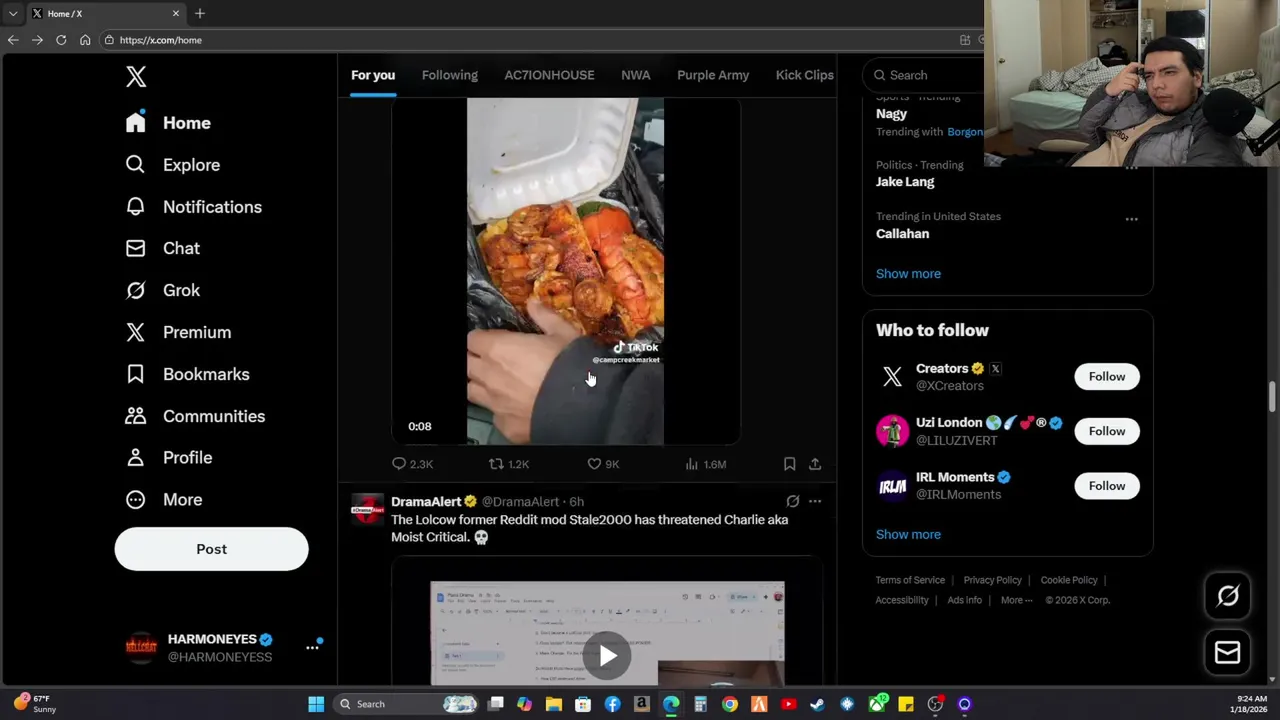
Task: View analytics showing 1.6M views
Action: tap(705, 464)
